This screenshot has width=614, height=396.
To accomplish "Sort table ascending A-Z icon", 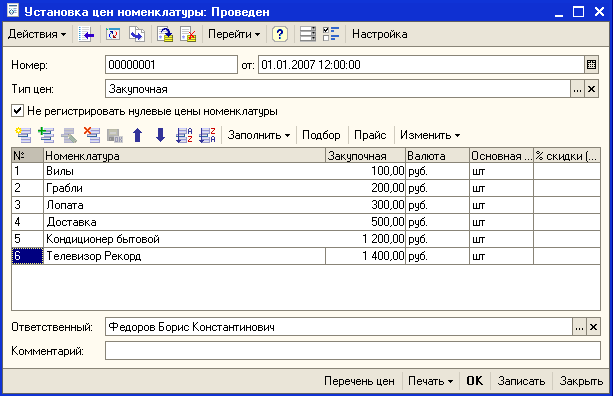I will (x=184, y=135).
